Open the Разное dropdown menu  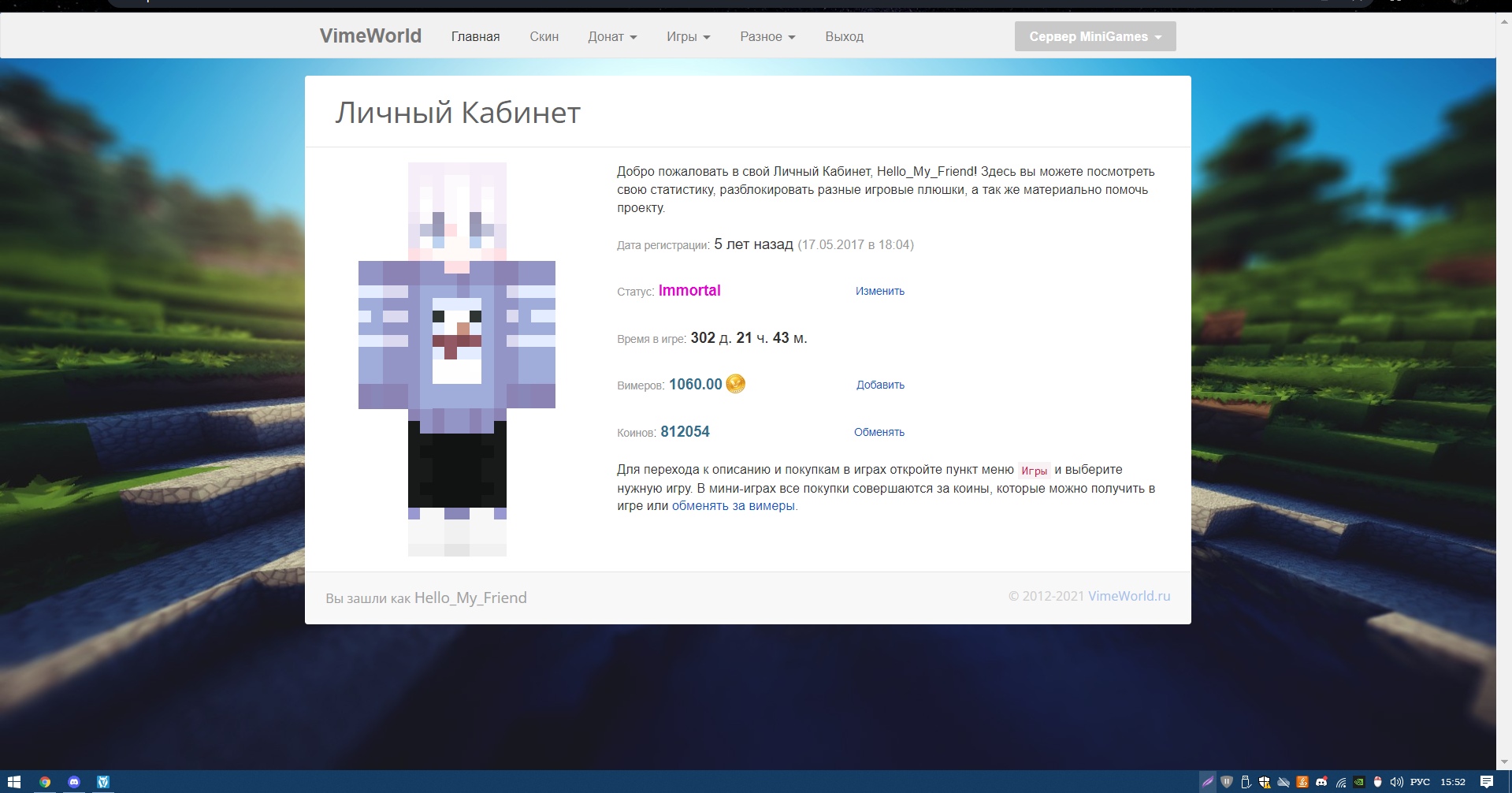pos(767,36)
